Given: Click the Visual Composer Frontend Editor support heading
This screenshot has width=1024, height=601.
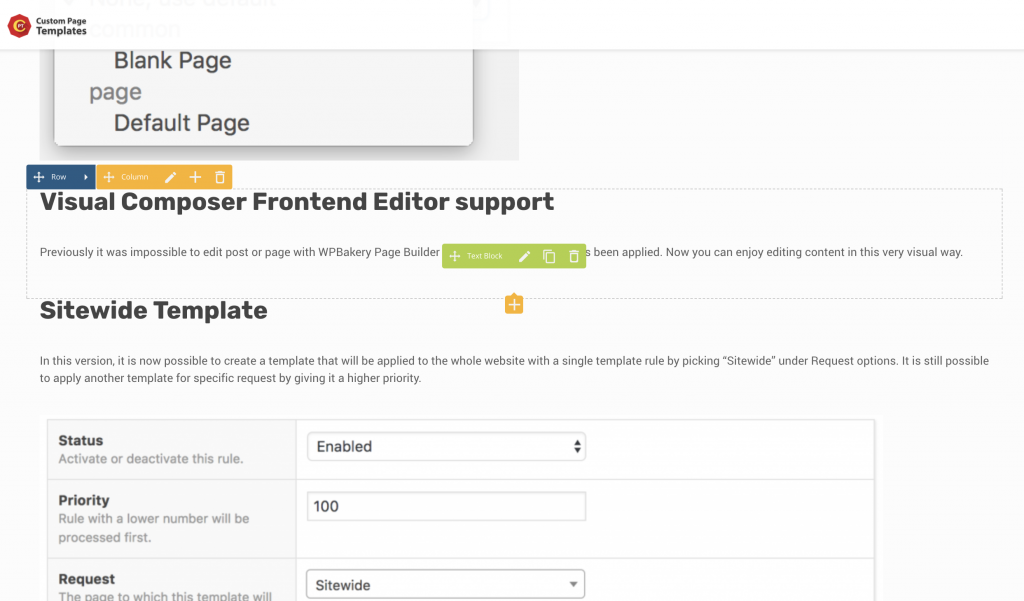Looking at the screenshot, I should tap(297, 202).
